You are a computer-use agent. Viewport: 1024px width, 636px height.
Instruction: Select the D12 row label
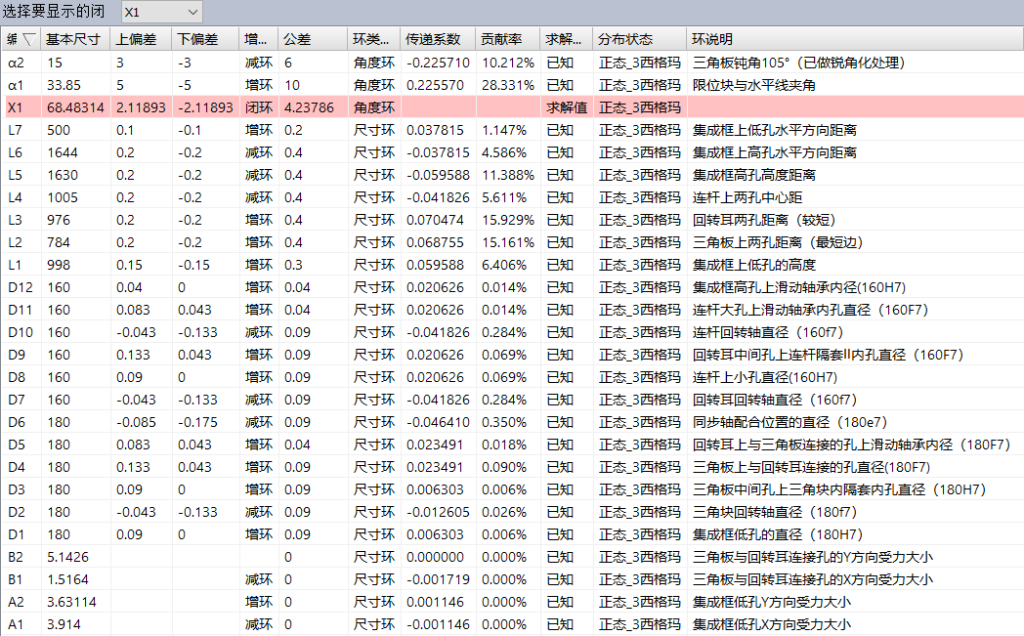pos(21,288)
